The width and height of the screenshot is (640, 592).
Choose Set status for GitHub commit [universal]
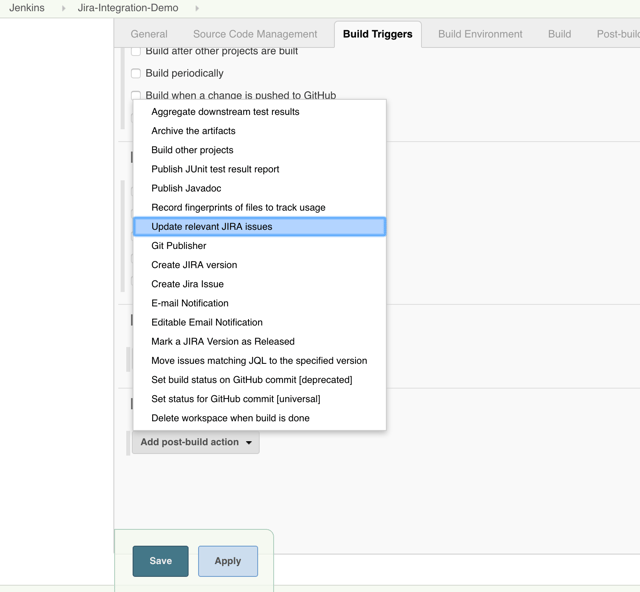[x=260, y=399]
